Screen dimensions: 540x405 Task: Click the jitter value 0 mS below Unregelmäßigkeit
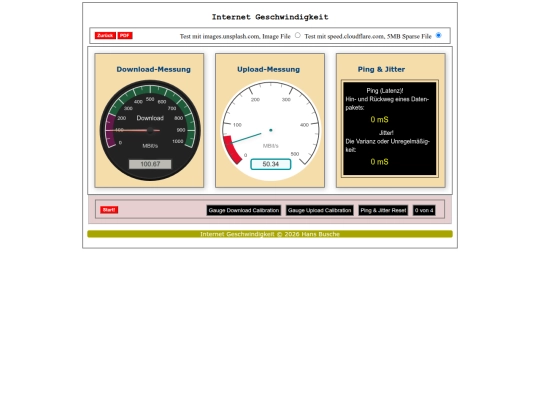(x=380, y=162)
